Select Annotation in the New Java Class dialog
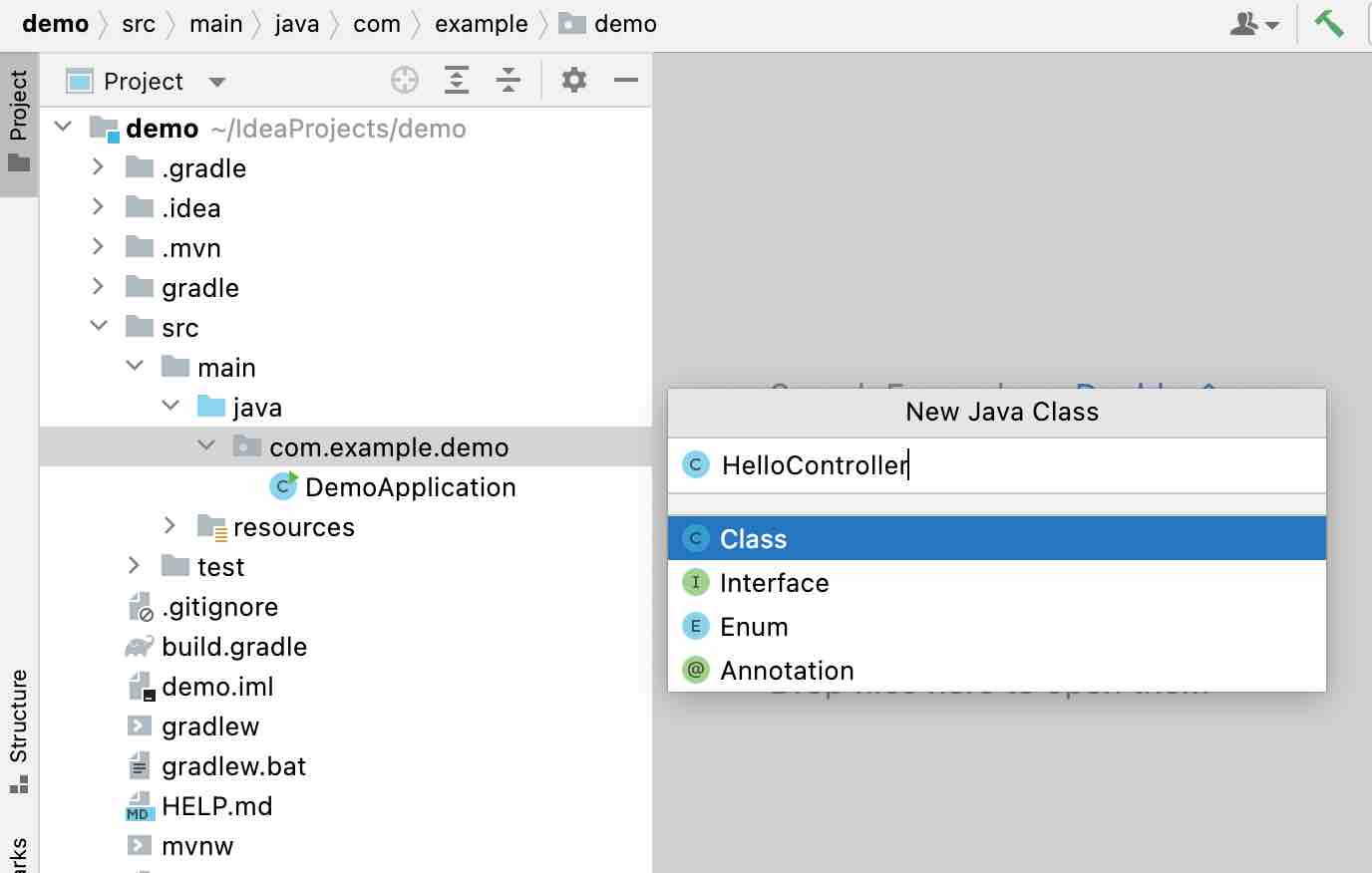The height and width of the screenshot is (873, 1372). [787, 670]
